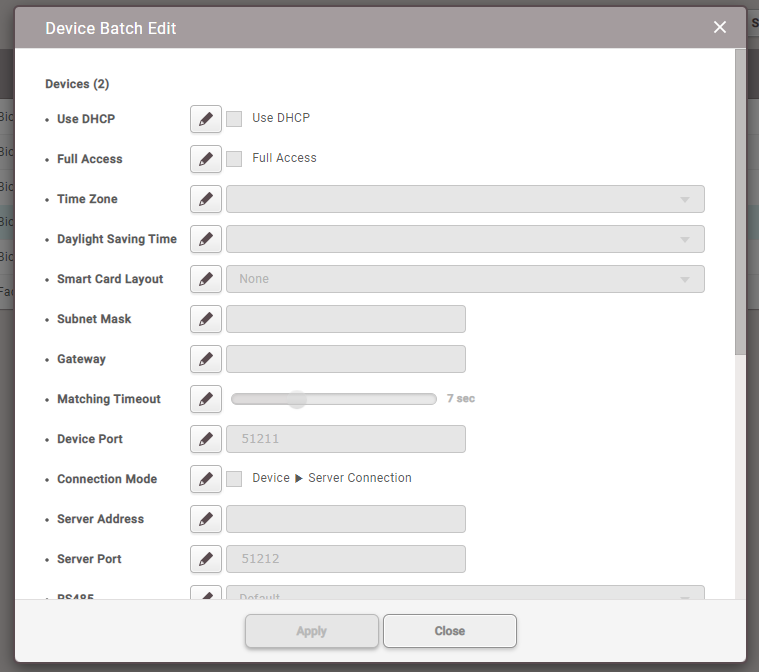Expand the Daylight Saving Time dropdown
This screenshot has width=759, height=672.
tap(465, 239)
